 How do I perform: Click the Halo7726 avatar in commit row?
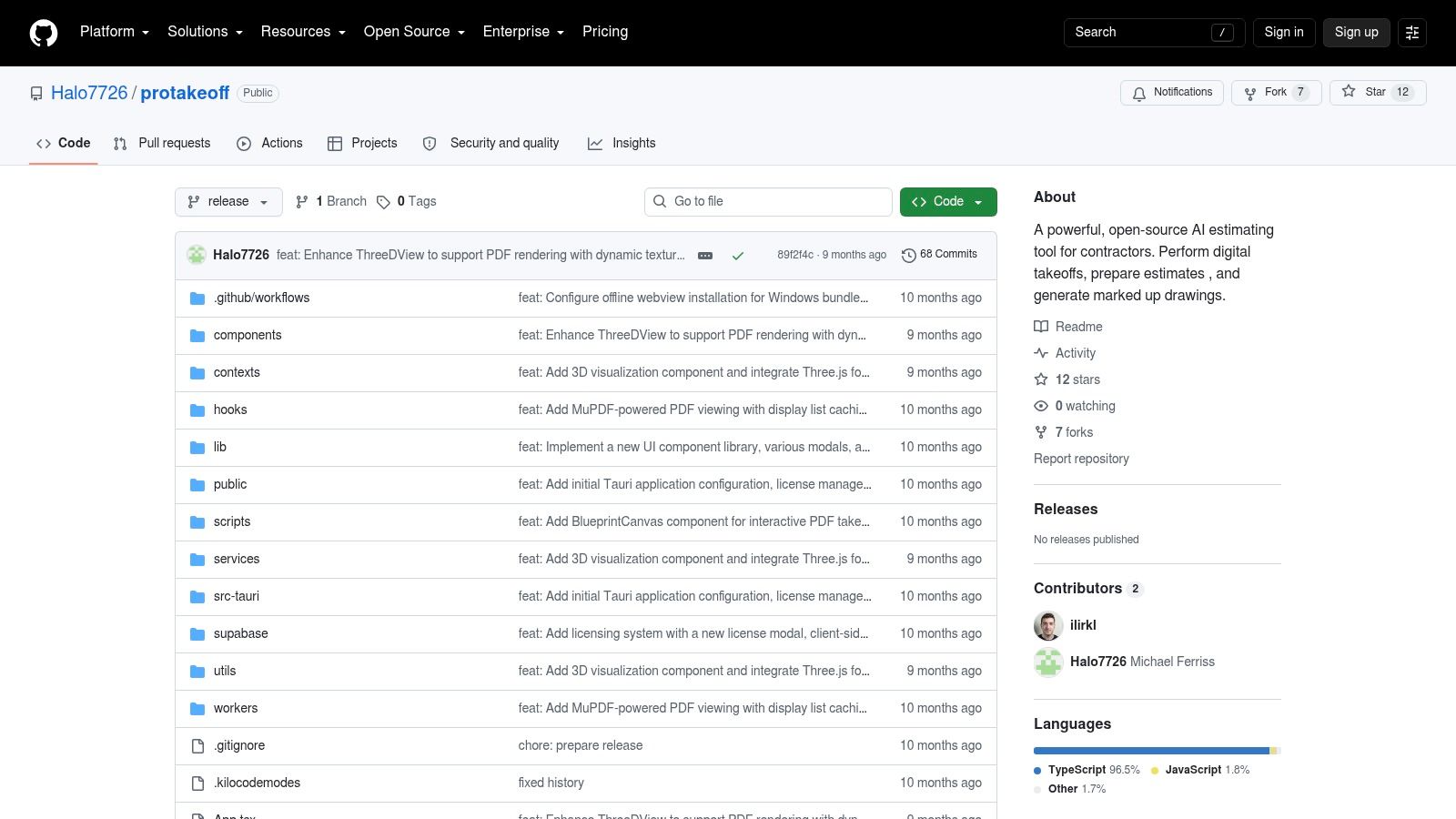[x=197, y=255]
